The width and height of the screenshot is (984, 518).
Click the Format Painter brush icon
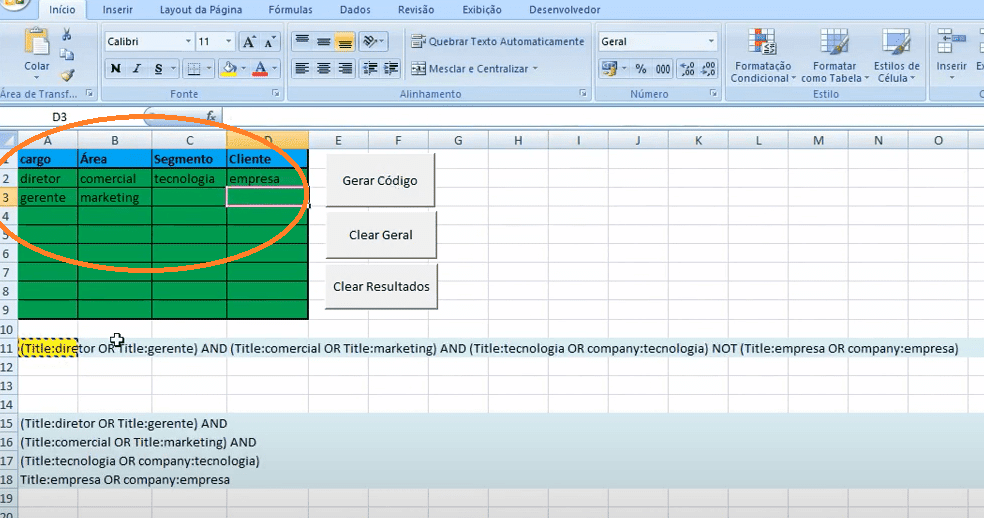tap(67, 74)
